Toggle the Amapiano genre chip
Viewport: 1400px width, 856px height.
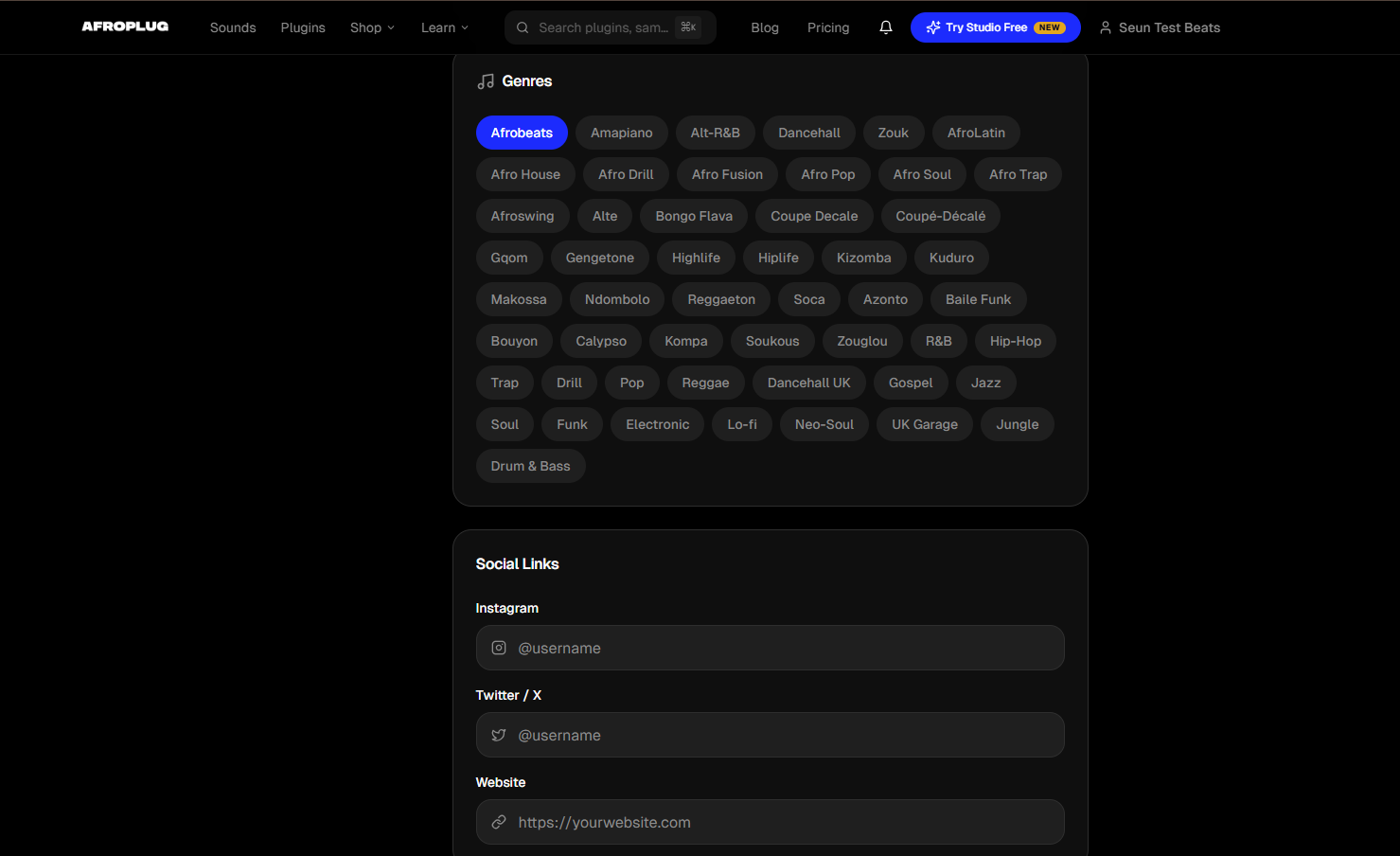[621, 133]
